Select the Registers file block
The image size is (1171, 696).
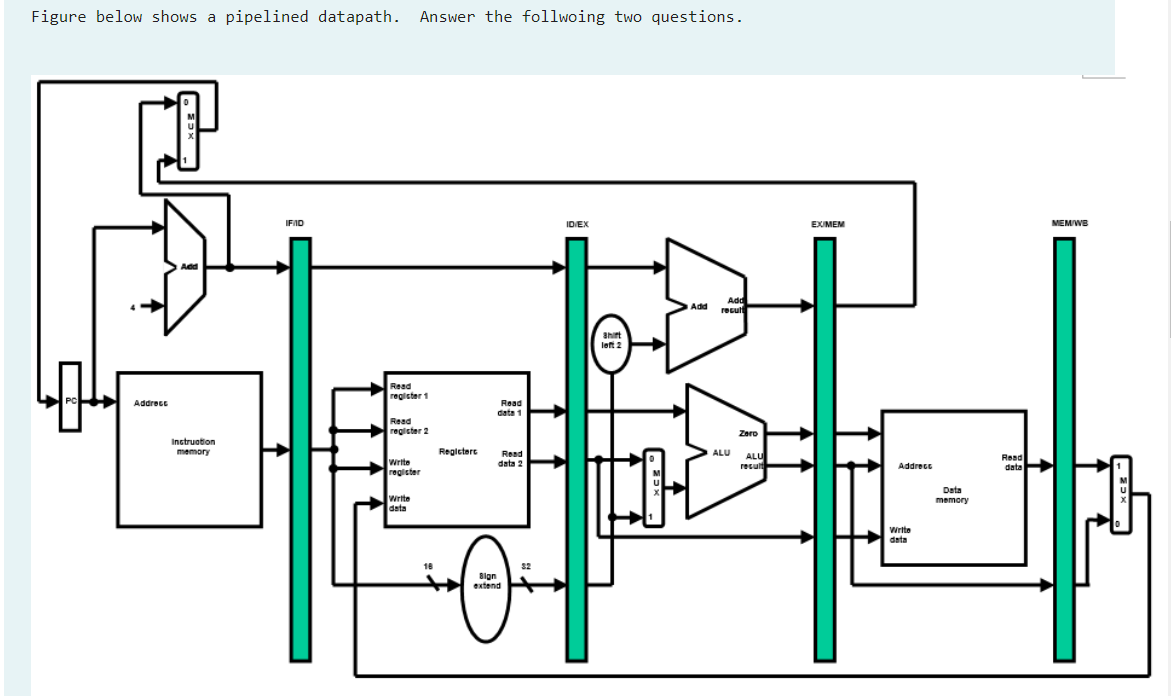click(455, 450)
